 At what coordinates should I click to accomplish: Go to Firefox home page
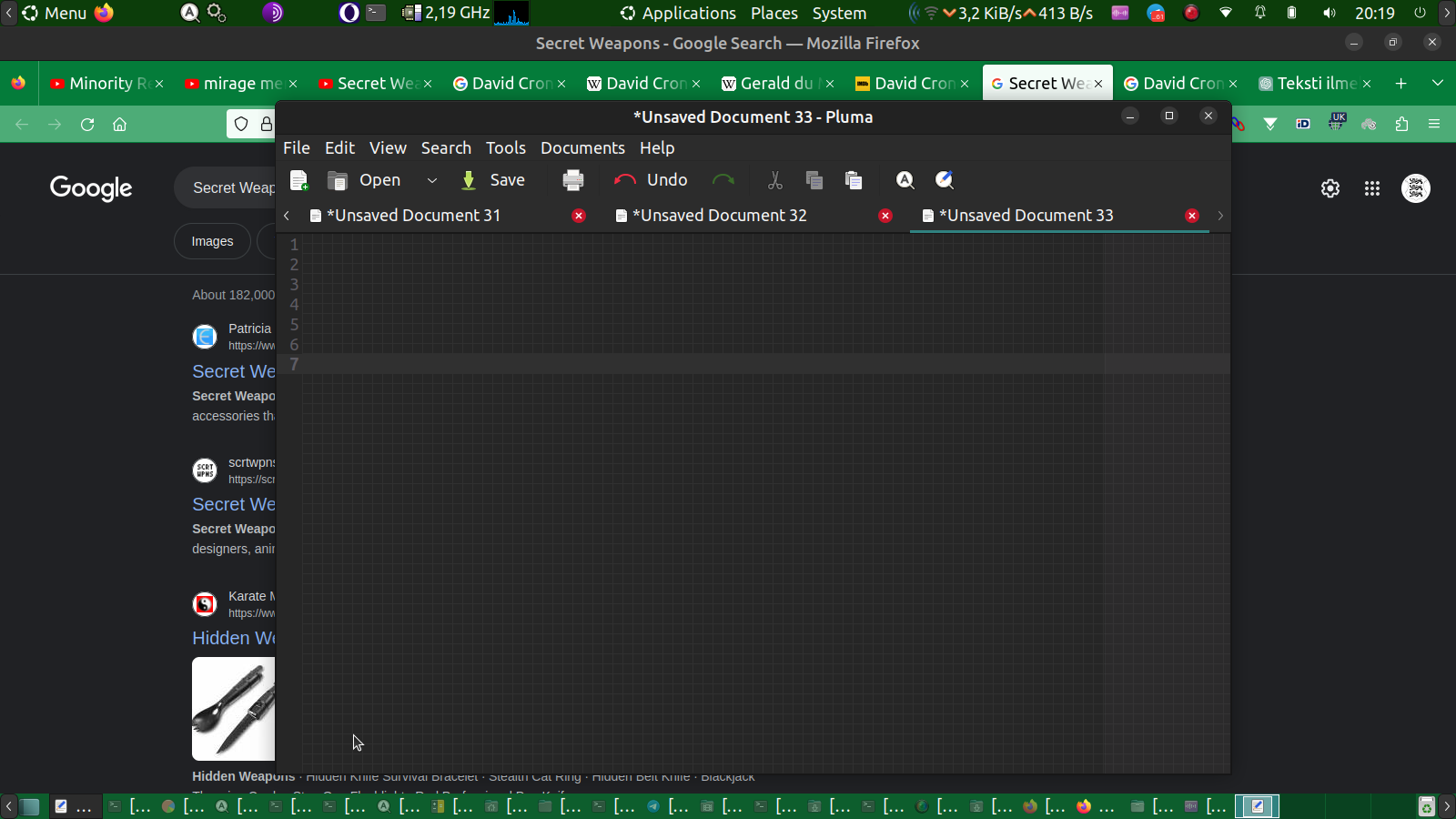click(119, 125)
